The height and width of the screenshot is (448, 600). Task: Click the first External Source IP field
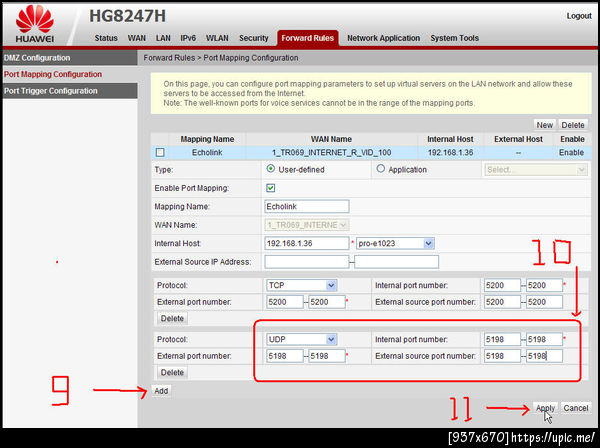307,262
